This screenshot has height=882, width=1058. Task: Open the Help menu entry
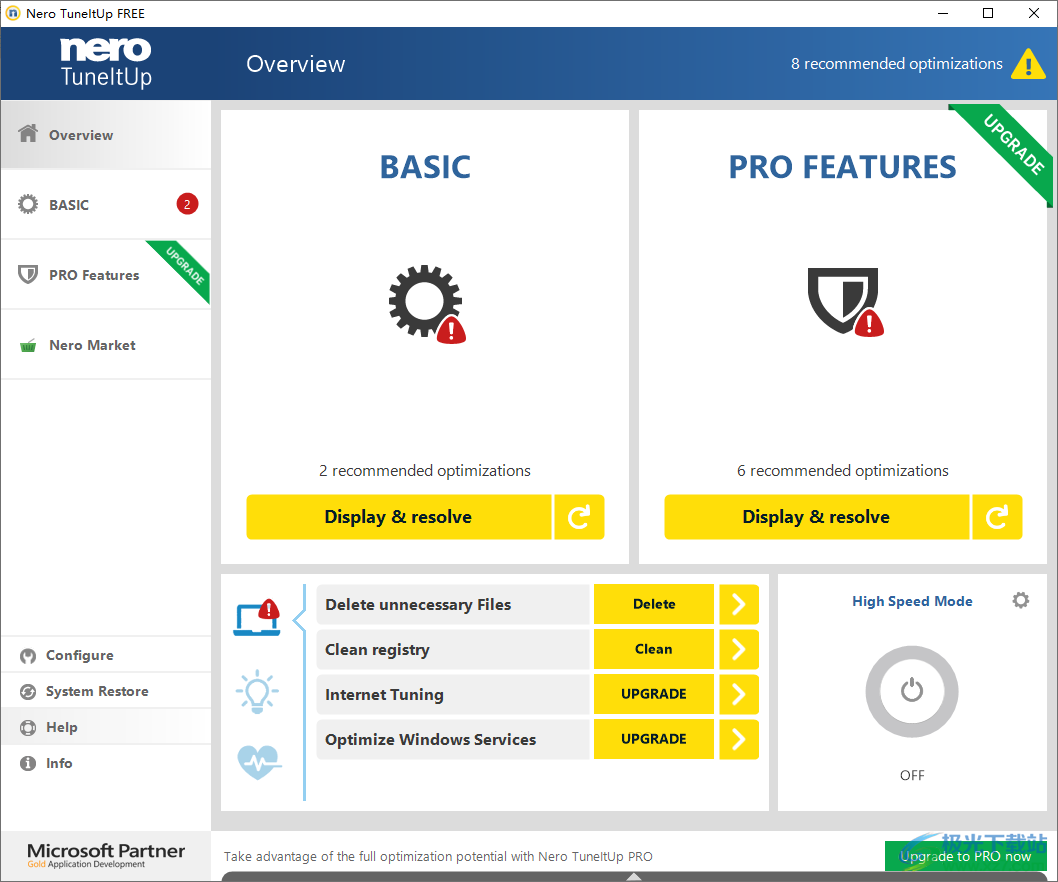(x=106, y=727)
